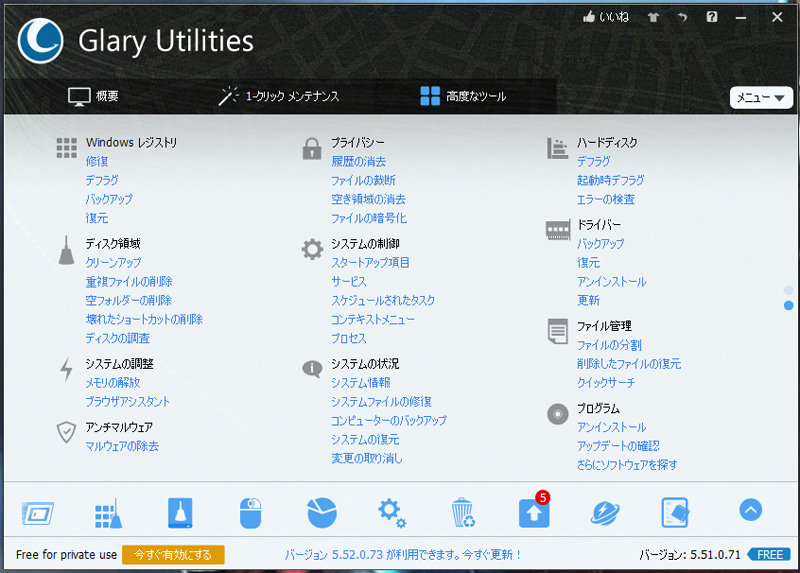Click the アンチマルウェア shield icon
Screen dimensions: 800x573
click(x=66, y=432)
